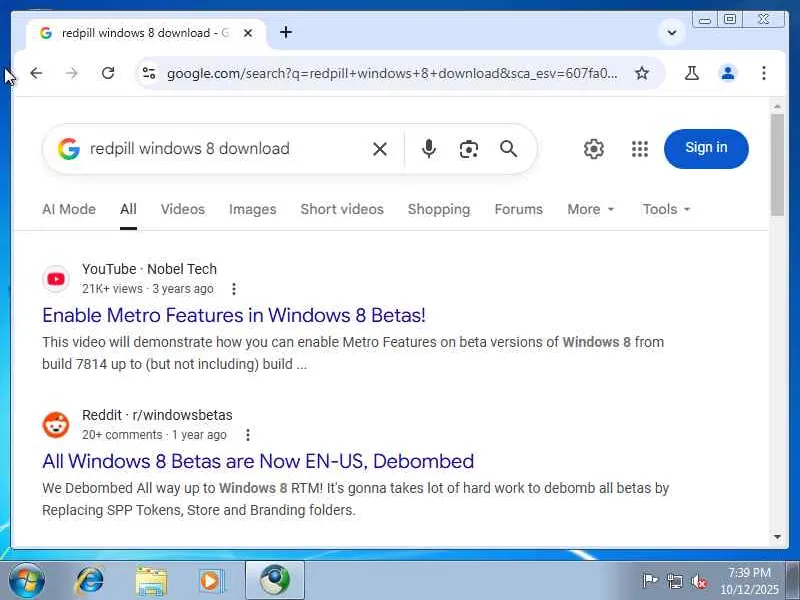Image resolution: width=800 pixels, height=600 pixels.
Task: Open options for YouTube result
Action: 234,289
